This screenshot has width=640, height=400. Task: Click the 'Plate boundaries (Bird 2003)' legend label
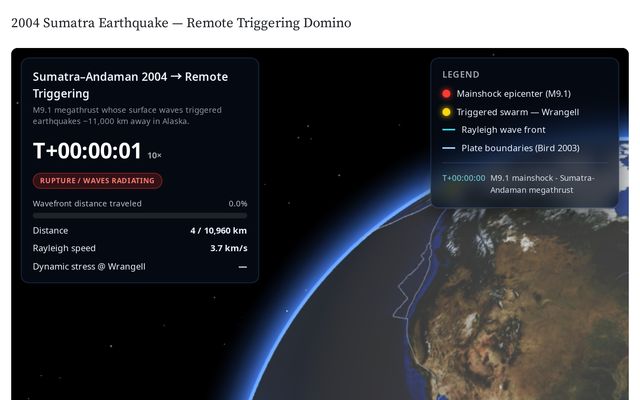pyautogui.click(x=520, y=148)
